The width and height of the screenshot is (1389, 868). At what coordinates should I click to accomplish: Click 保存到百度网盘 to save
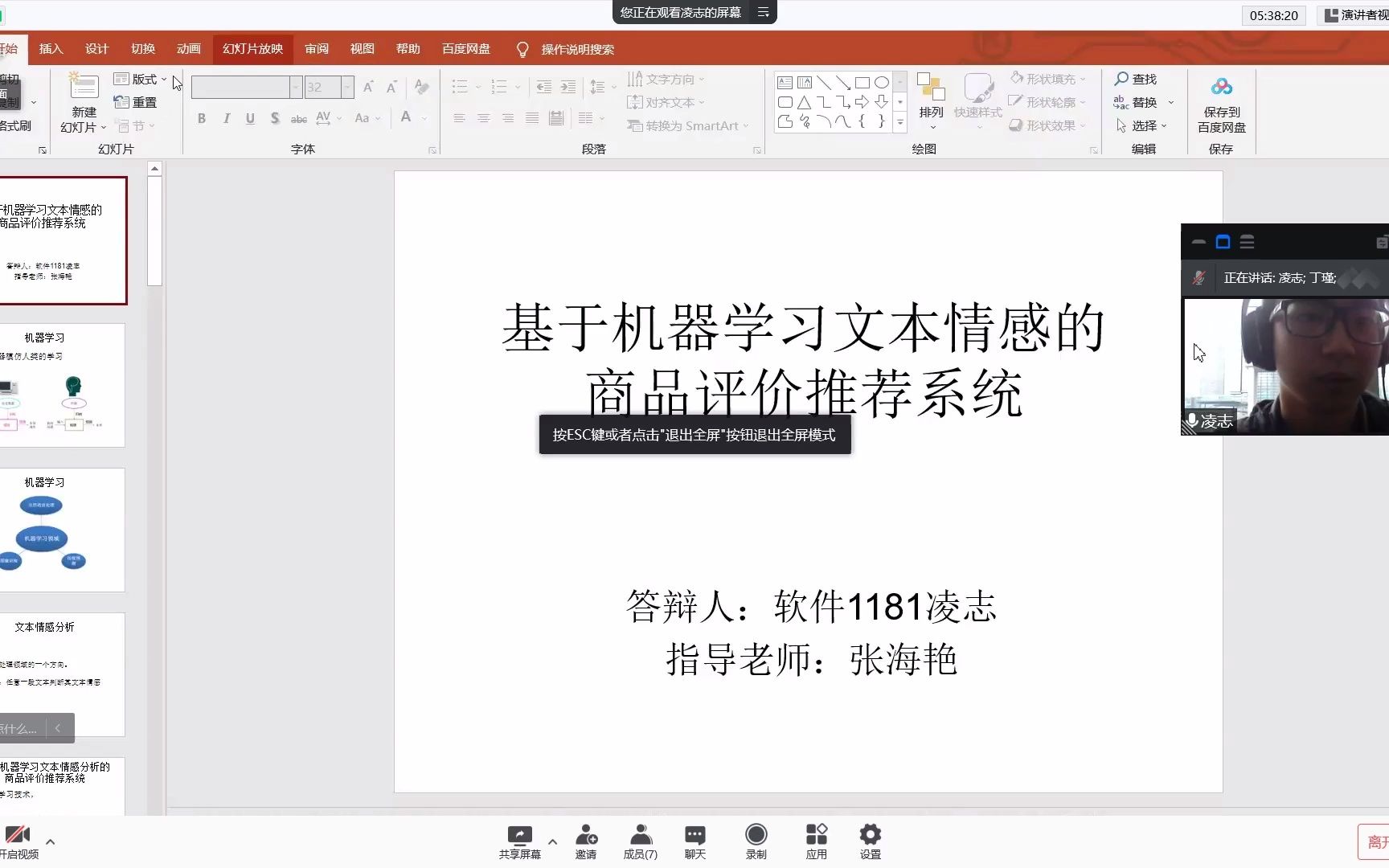1221,104
